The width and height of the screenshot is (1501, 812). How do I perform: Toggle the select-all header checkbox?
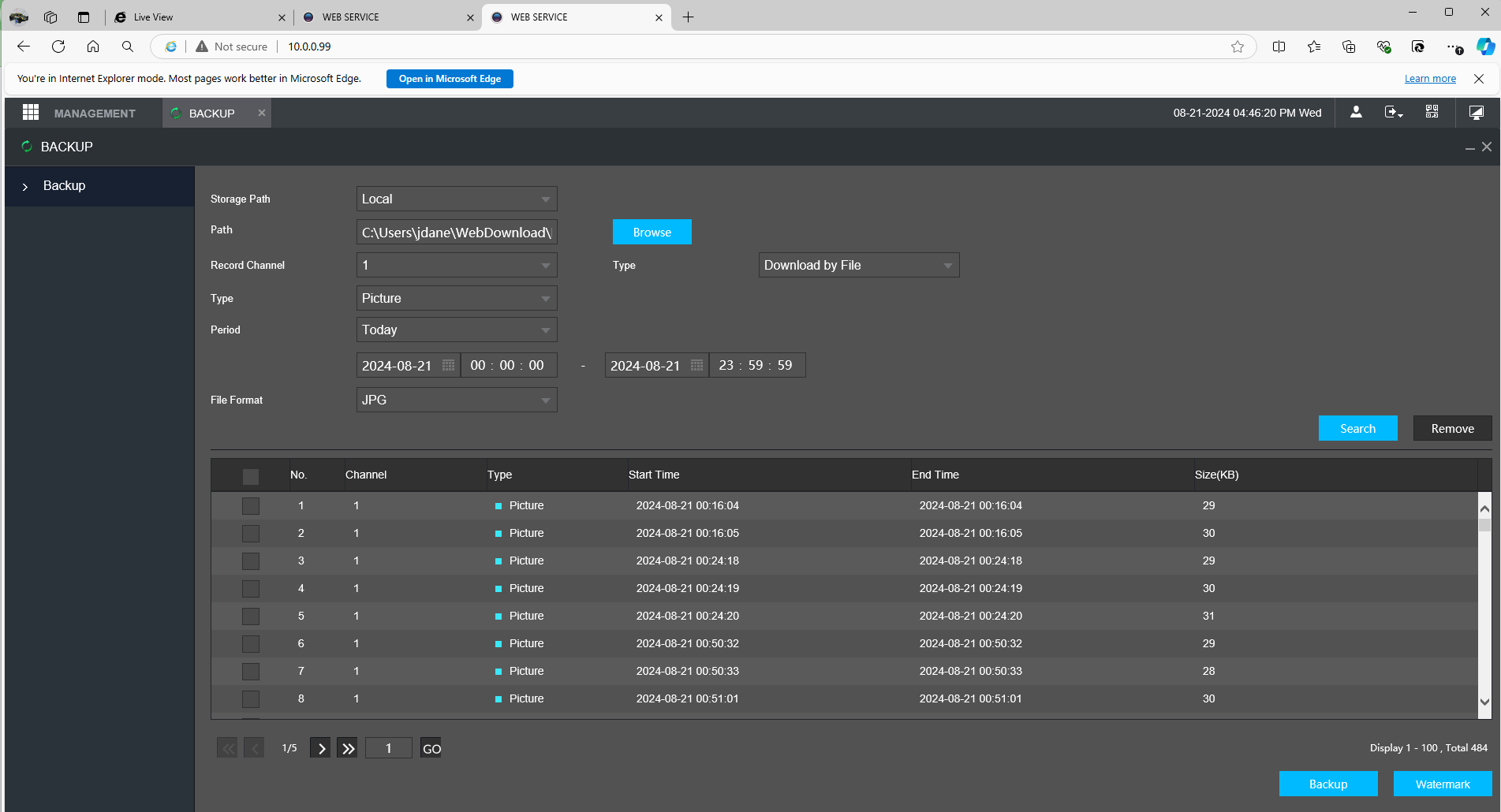tap(251, 476)
